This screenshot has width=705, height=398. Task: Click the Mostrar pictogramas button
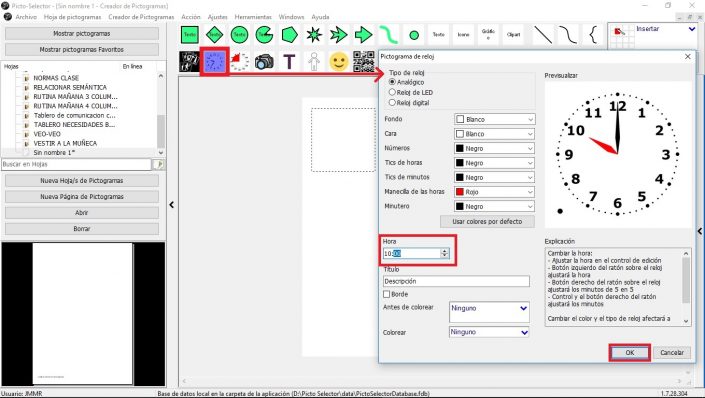tap(82, 33)
